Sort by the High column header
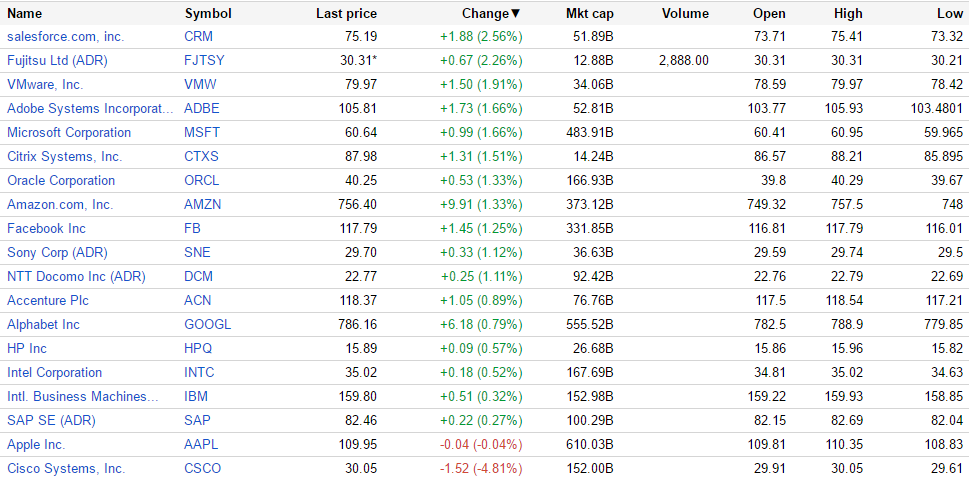 point(847,13)
